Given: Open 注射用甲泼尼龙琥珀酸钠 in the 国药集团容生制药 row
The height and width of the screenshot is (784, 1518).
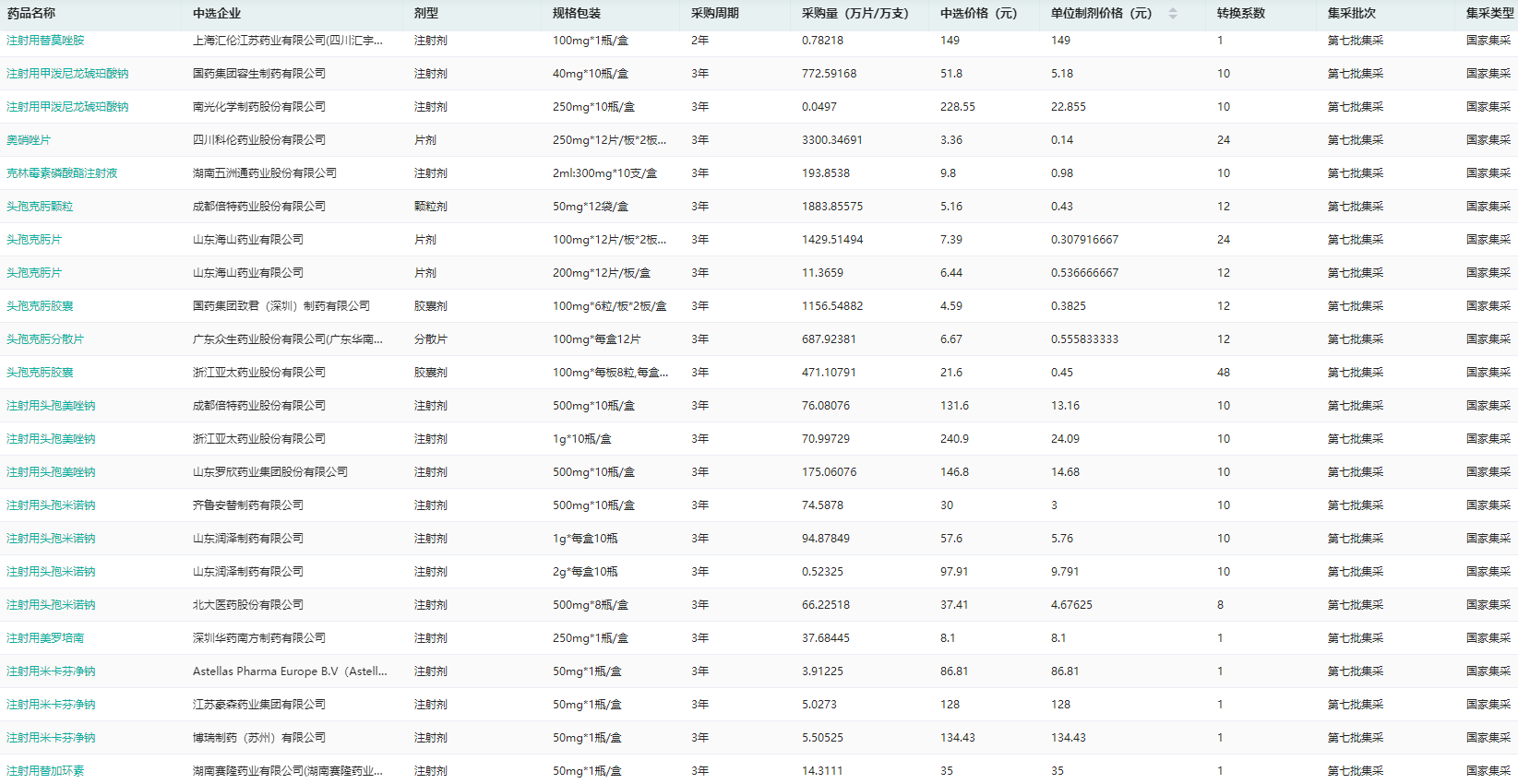Looking at the screenshot, I should click(x=67, y=74).
